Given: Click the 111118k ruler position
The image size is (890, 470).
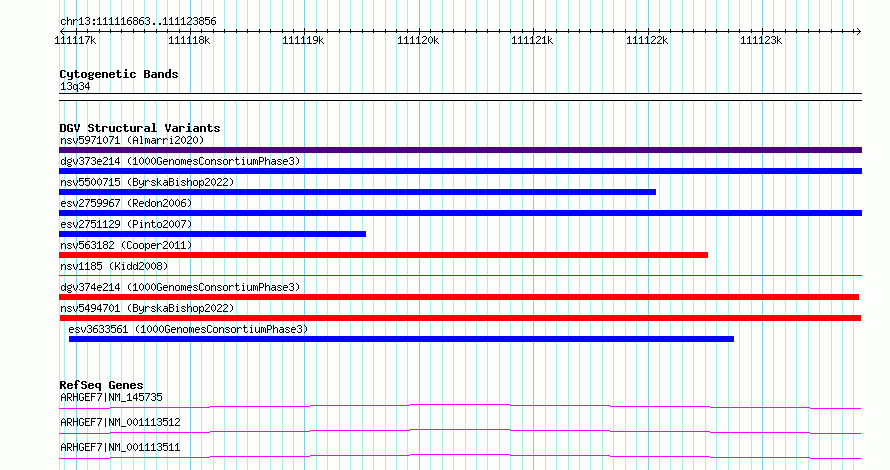Looking at the screenshot, I should tap(189, 40).
